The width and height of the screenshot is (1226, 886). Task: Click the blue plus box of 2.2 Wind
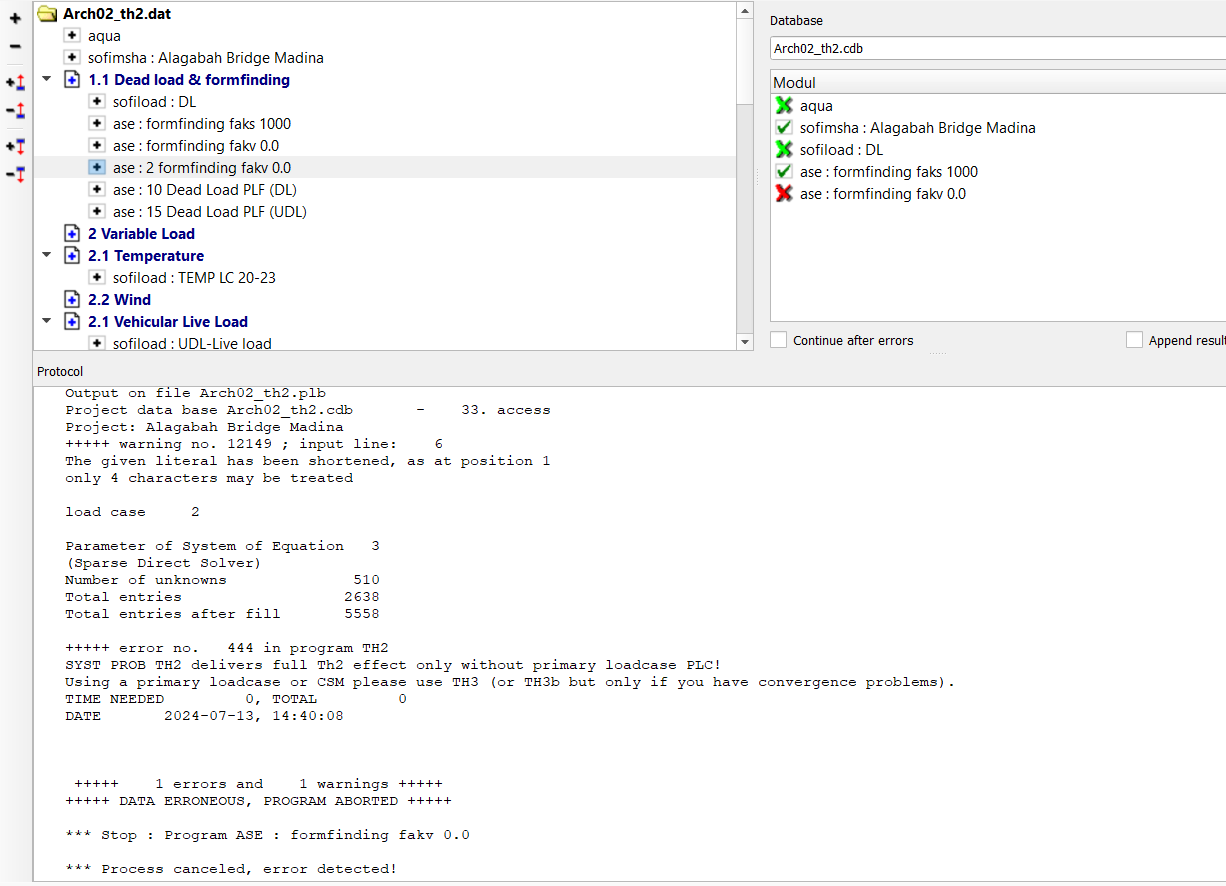tap(72, 299)
